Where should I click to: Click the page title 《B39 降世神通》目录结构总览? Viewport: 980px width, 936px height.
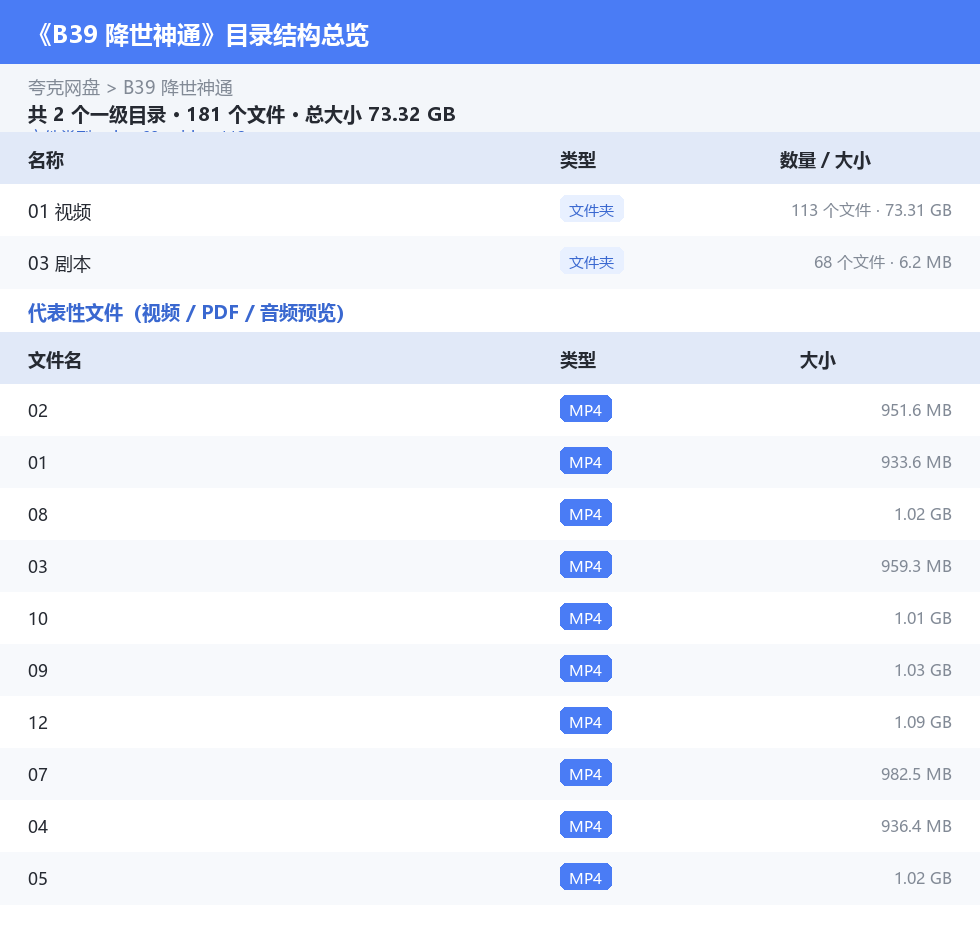click(x=201, y=35)
